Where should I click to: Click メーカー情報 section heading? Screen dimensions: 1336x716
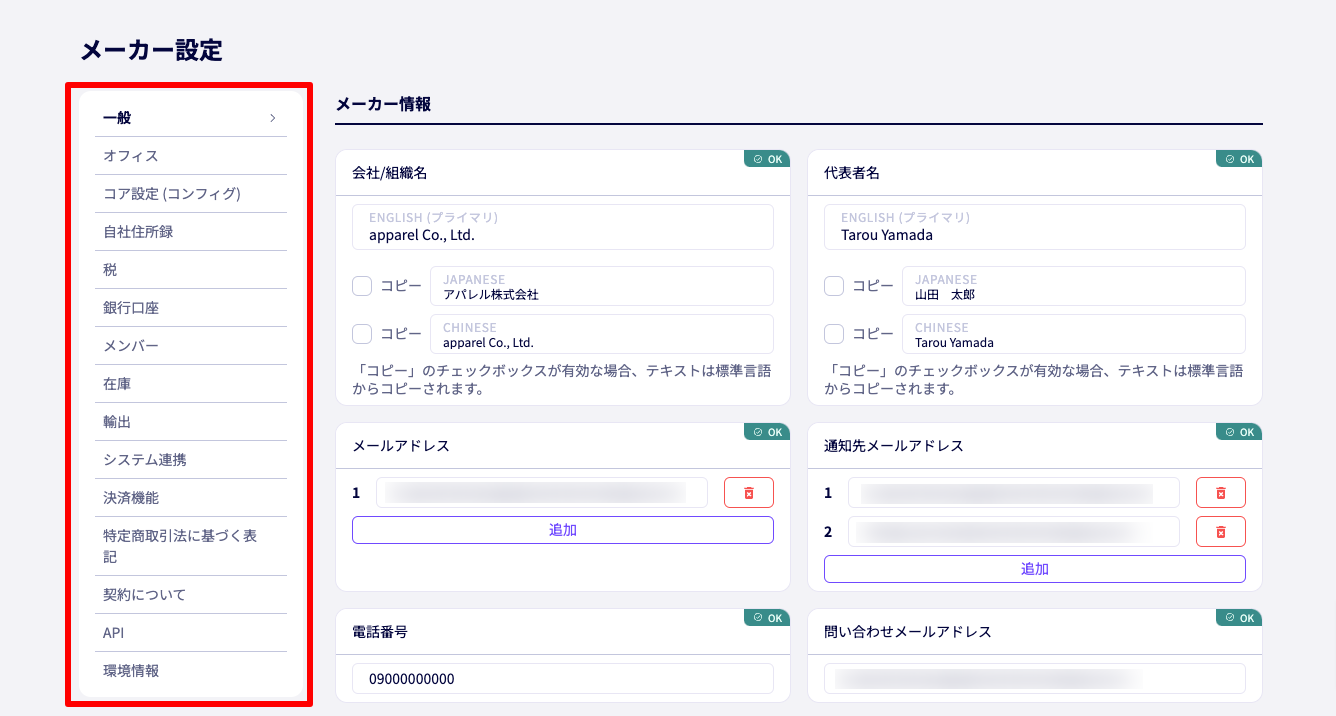tap(383, 104)
